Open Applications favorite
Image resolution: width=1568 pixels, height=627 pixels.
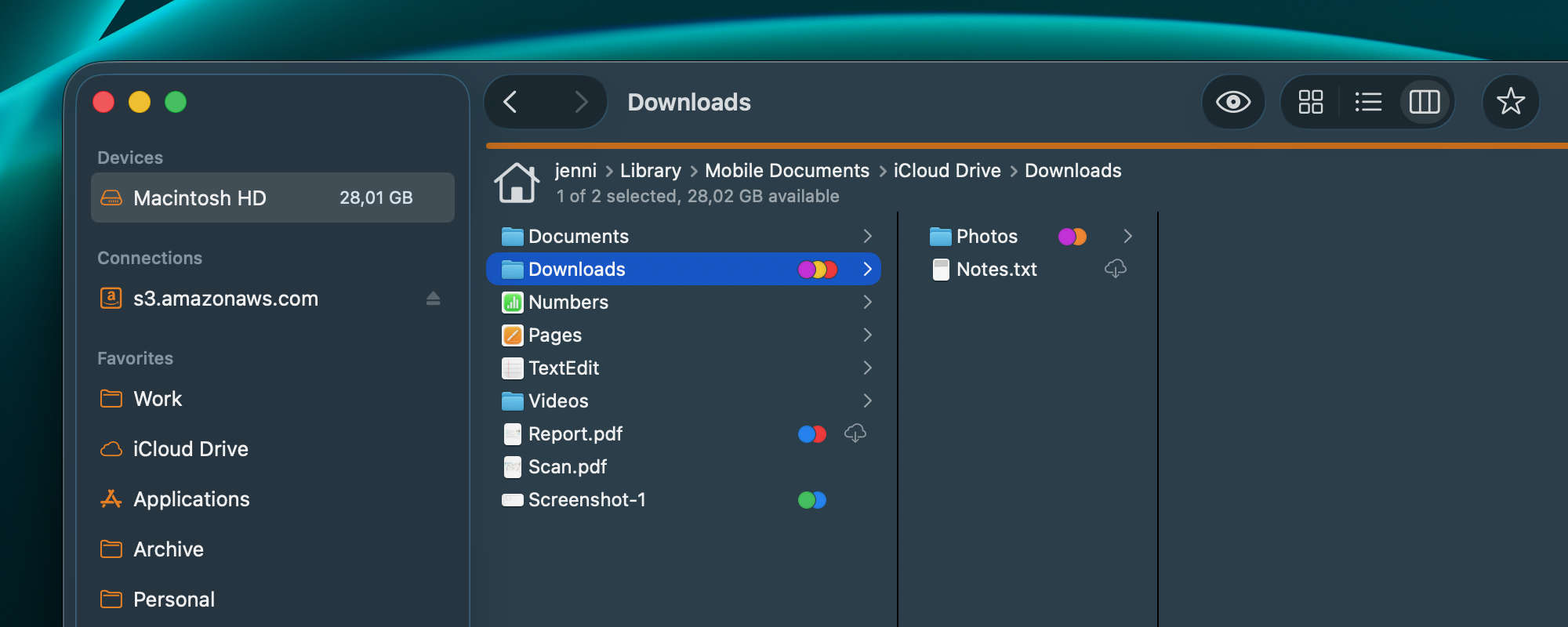click(x=191, y=498)
